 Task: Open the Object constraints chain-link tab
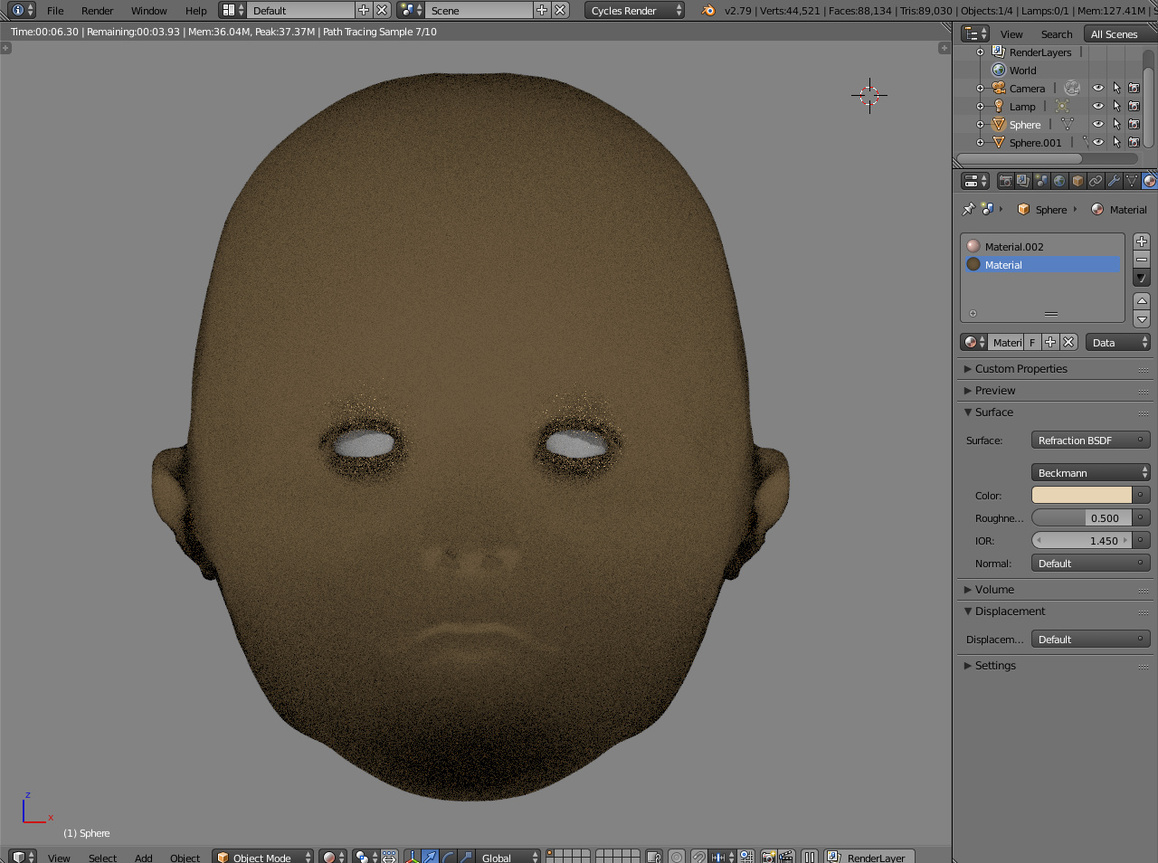tap(1095, 181)
